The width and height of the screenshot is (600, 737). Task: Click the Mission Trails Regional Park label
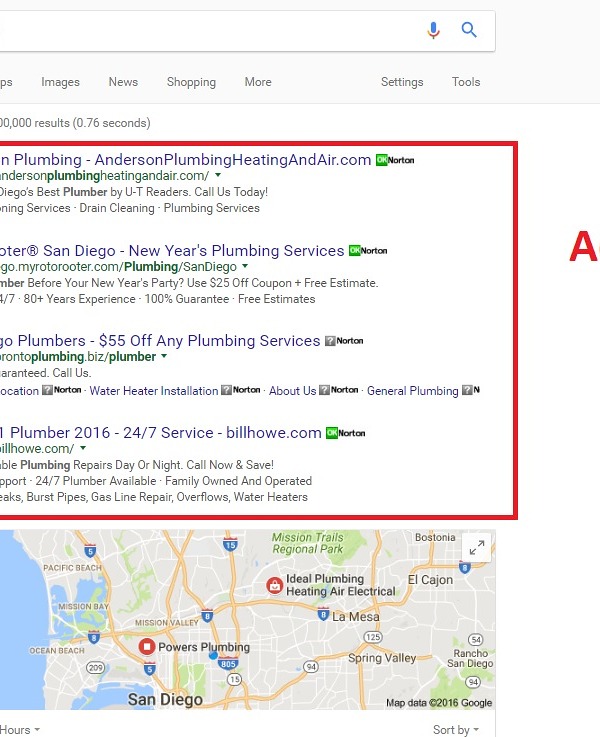pos(308,543)
